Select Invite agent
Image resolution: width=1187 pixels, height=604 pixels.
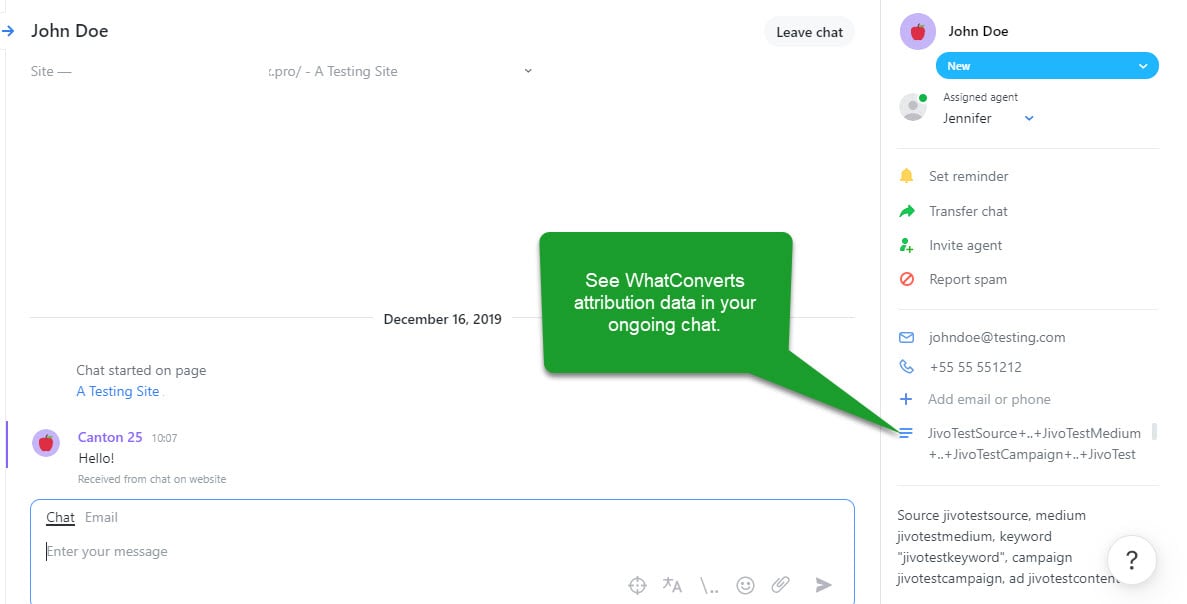pos(965,245)
